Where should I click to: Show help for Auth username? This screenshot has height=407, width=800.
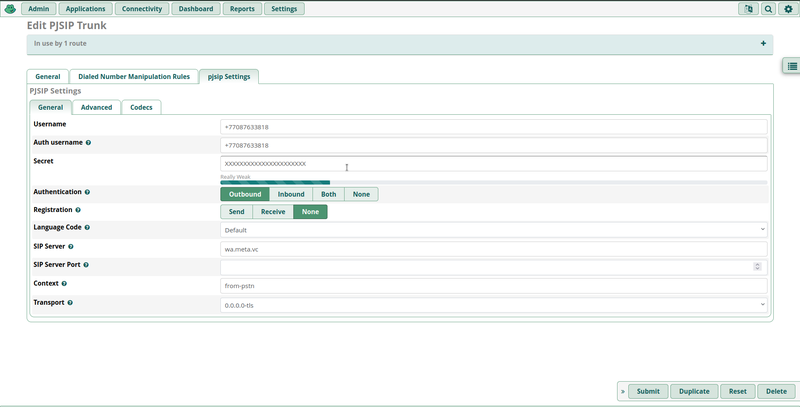pyautogui.click(x=88, y=143)
